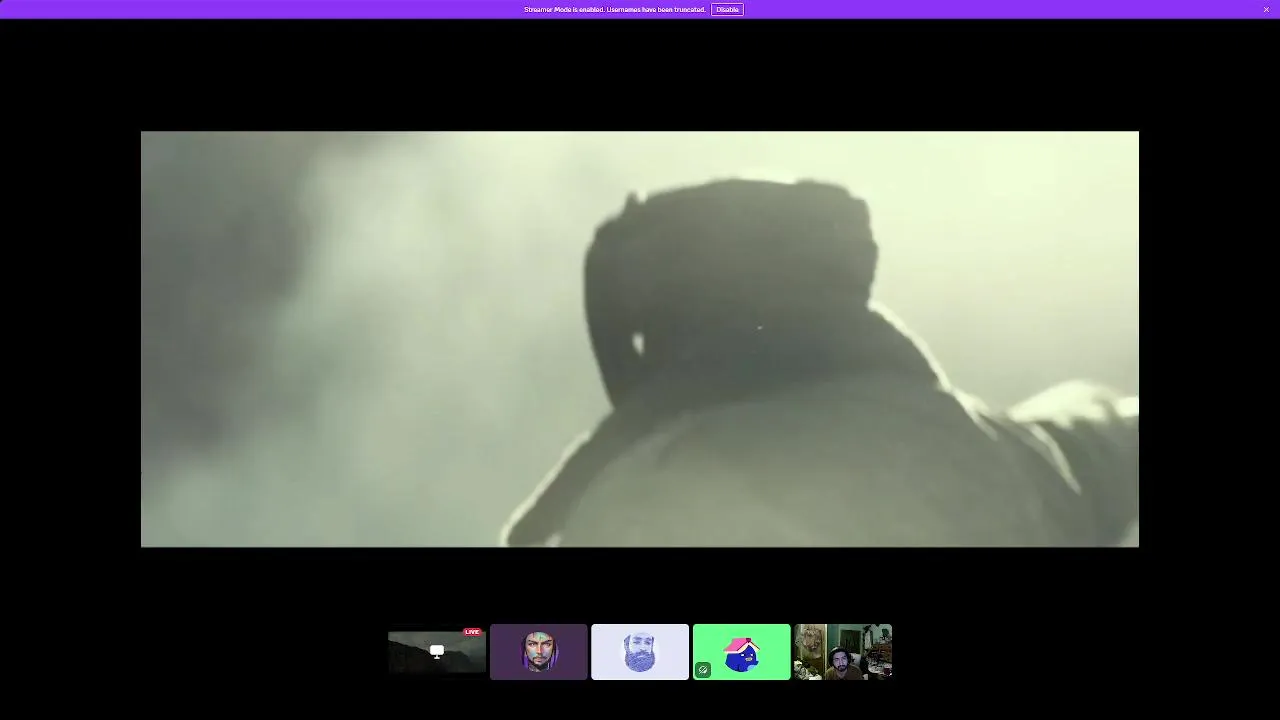
Task: Select the lavender tile with bearded sketch avatar
Action: coord(640,652)
